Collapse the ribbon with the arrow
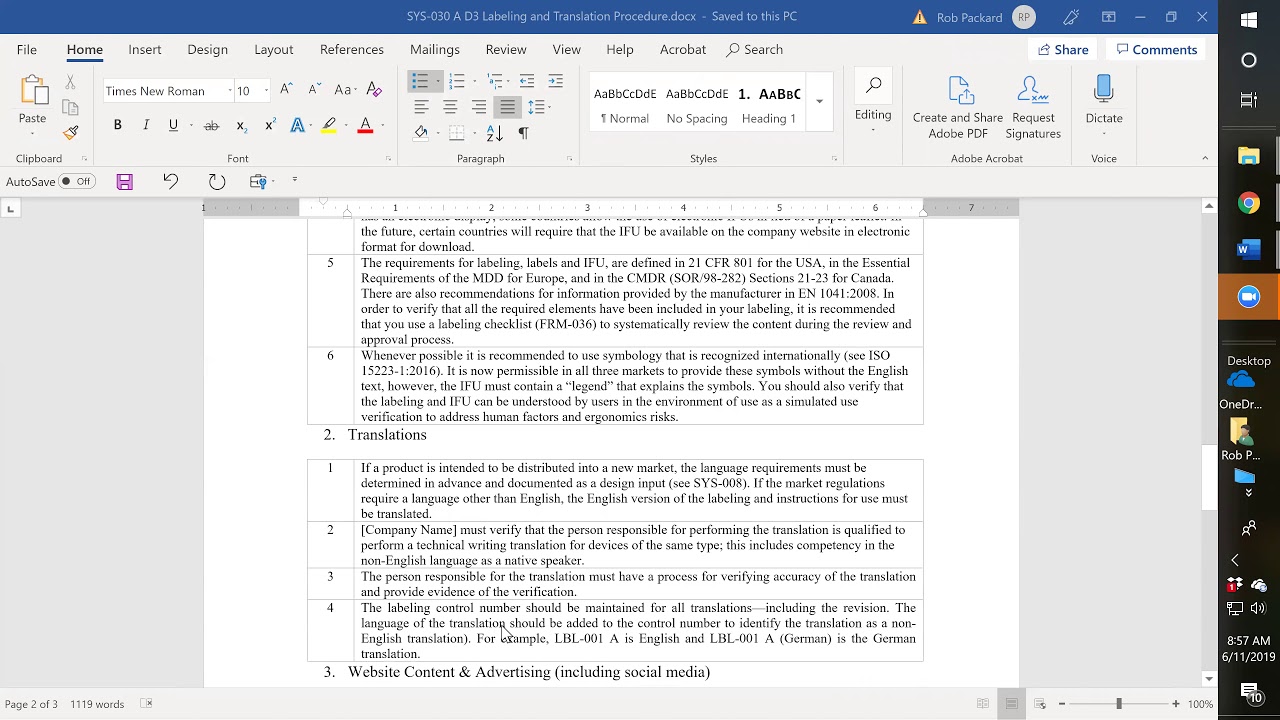Image resolution: width=1280 pixels, height=720 pixels. pos(1205,158)
